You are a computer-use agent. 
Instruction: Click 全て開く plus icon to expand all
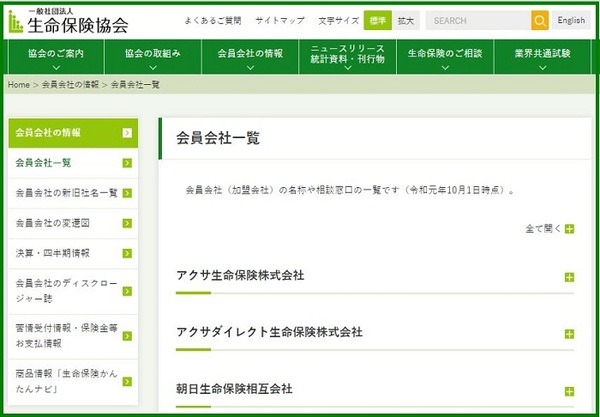[569, 229]
